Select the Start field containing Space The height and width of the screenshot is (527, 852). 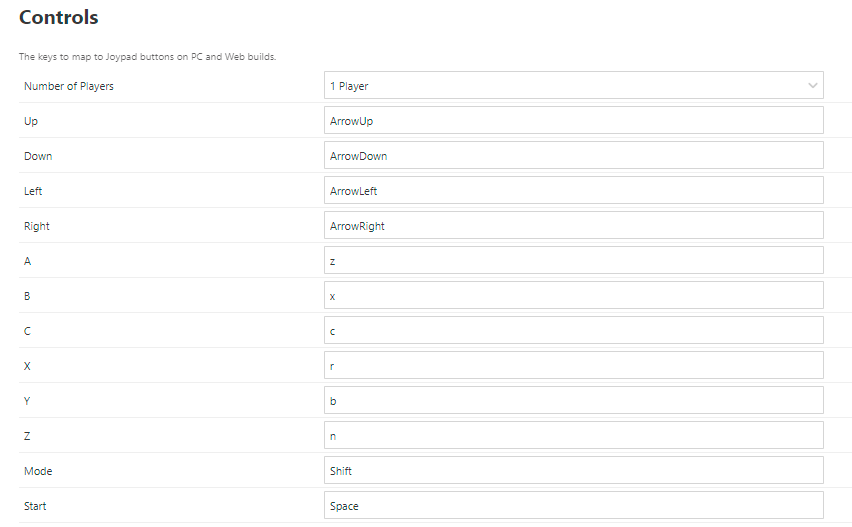point(573,506)
